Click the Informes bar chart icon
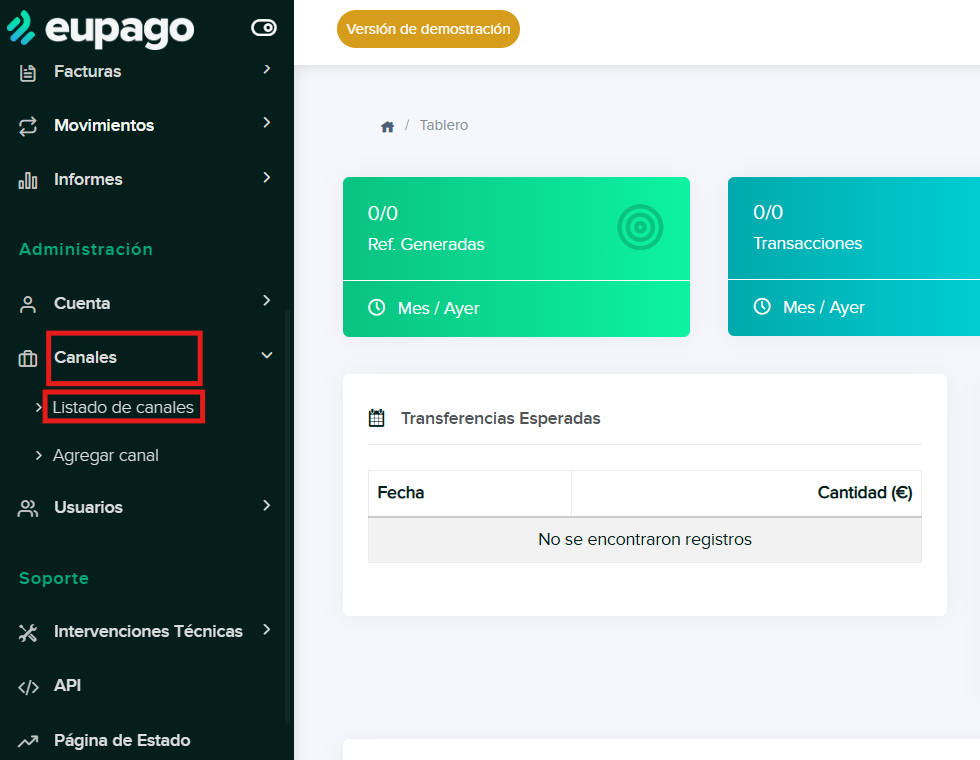This screenshot has height=760, width=980. point(28,180)
